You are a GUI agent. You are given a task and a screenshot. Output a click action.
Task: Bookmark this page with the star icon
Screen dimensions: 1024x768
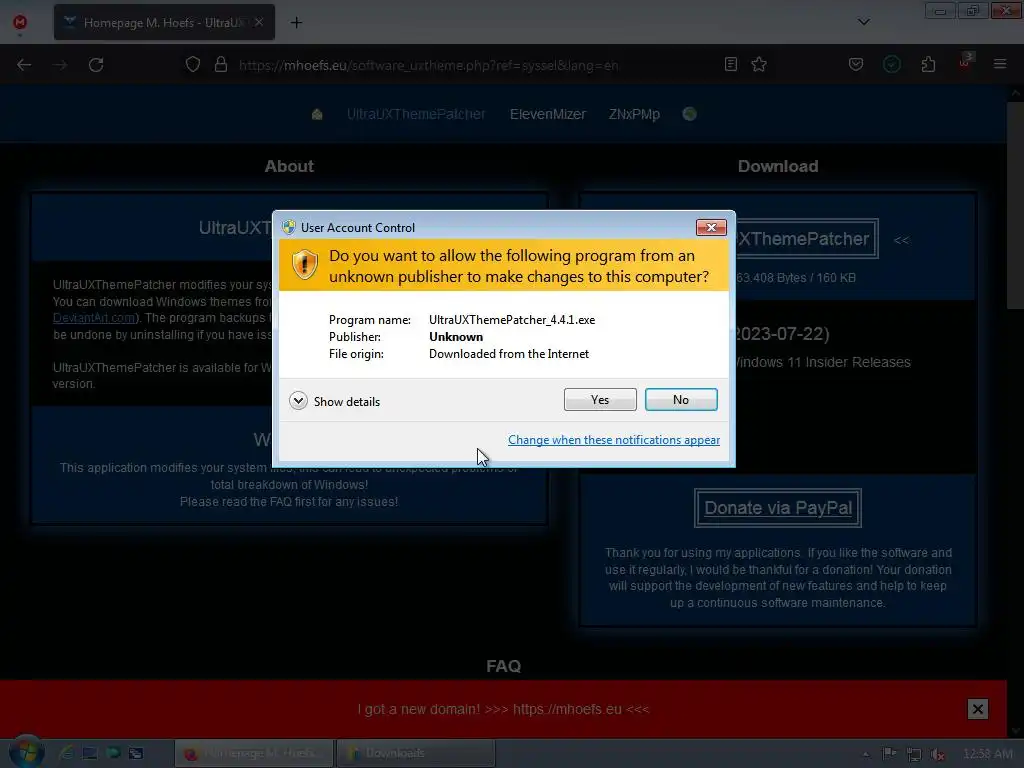(759, 64)
